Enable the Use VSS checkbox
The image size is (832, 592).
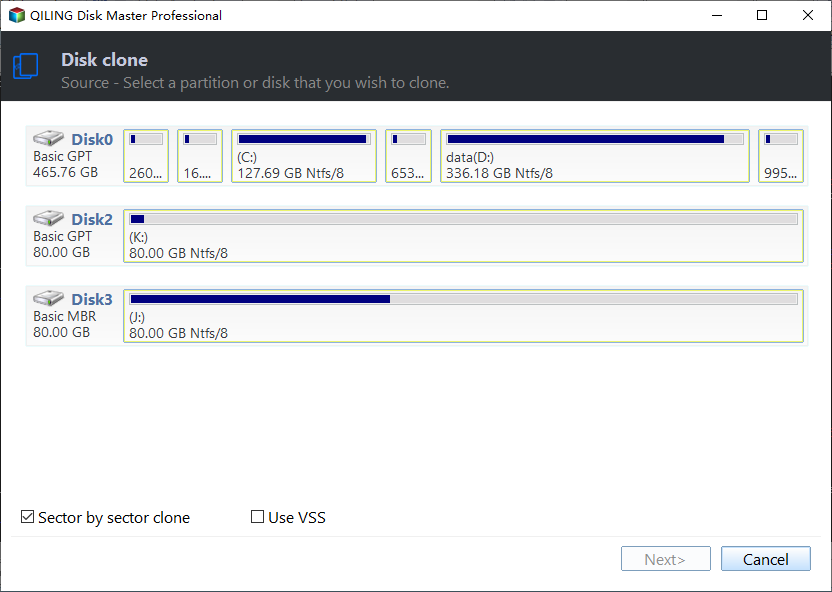257,517
